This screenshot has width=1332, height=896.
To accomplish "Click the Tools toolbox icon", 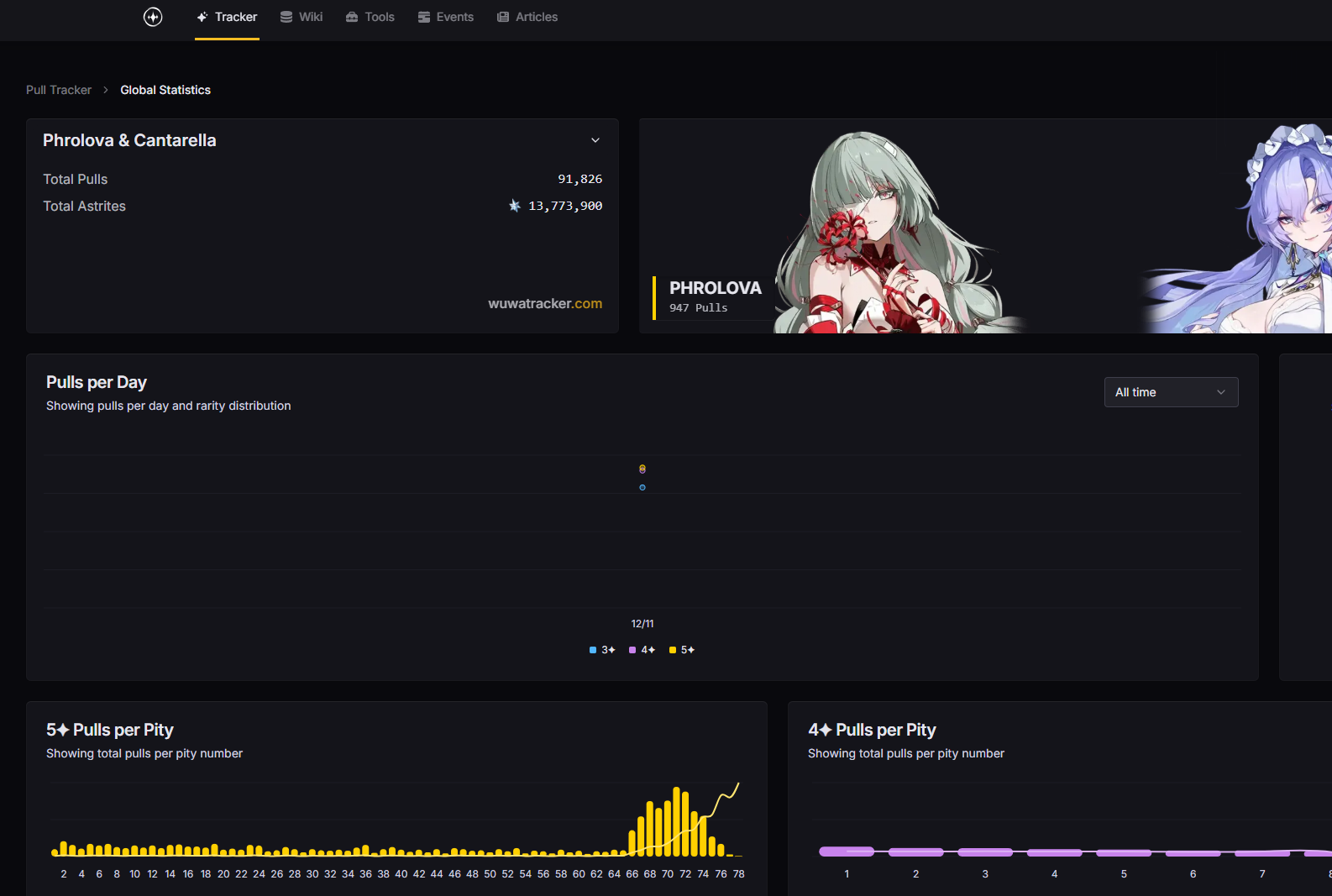I will coord(352,17).
